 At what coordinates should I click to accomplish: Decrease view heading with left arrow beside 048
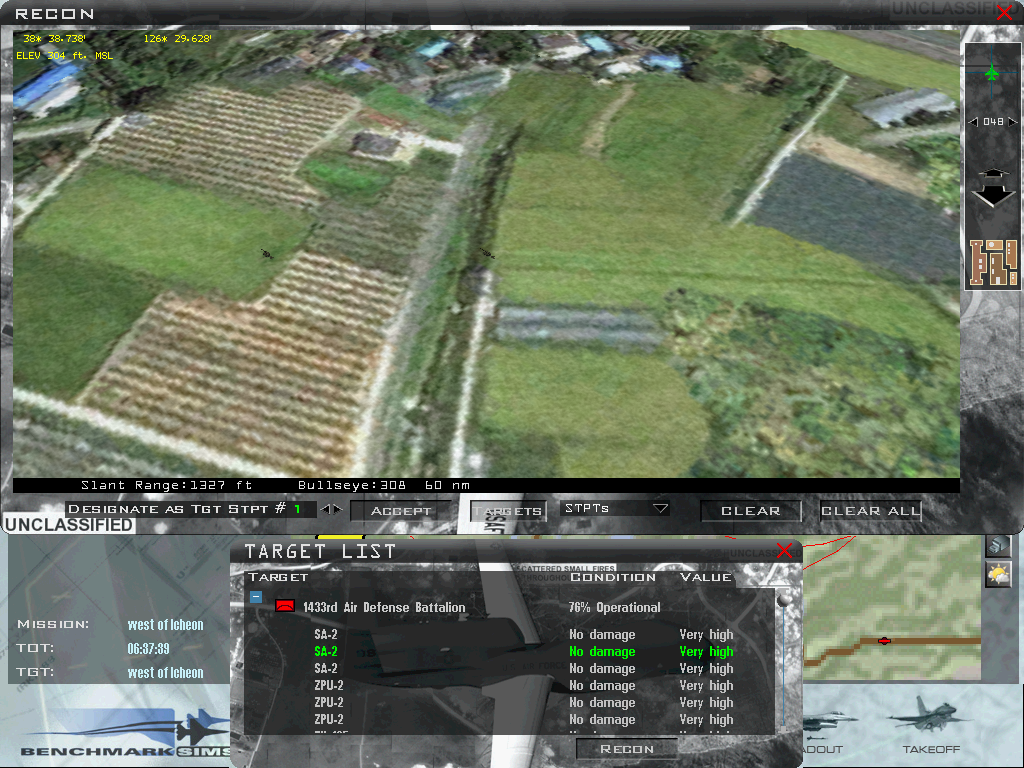pyautogui.click(x=972, y=122)
